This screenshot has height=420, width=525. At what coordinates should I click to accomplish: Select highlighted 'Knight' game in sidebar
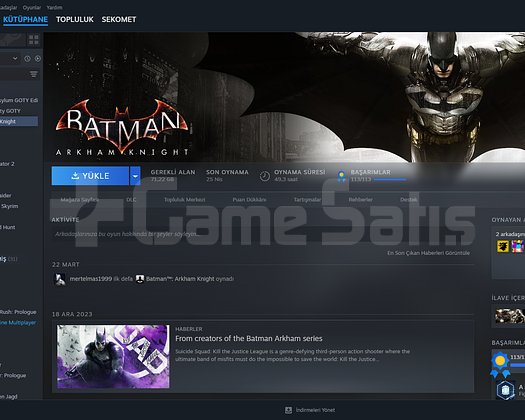(x=19, y=121)
